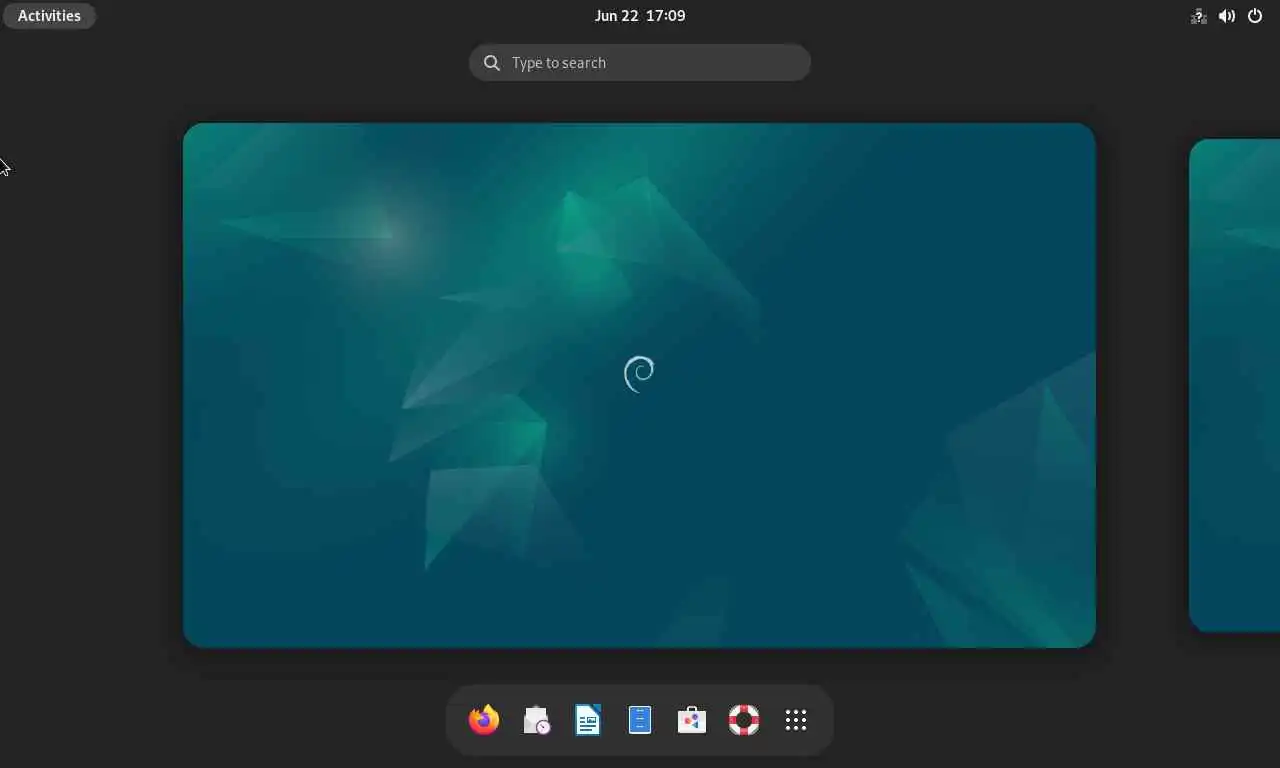Launch Evolution mail and calendar icon
This screenshot has height=768, width=1280.
(x=536, y=720)
